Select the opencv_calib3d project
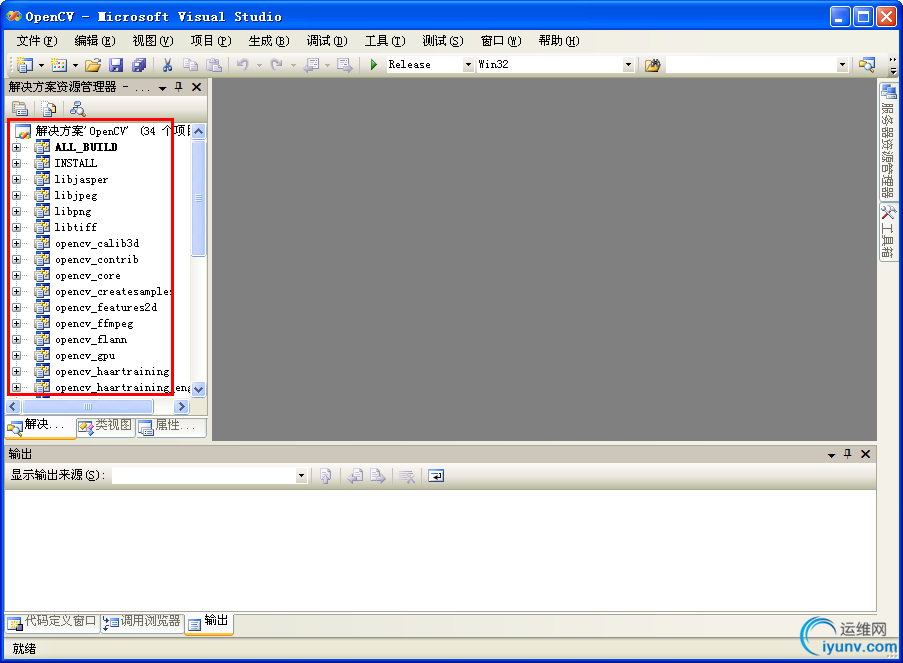The width and height of the screenshot is (903, 663). click(97, 244)
